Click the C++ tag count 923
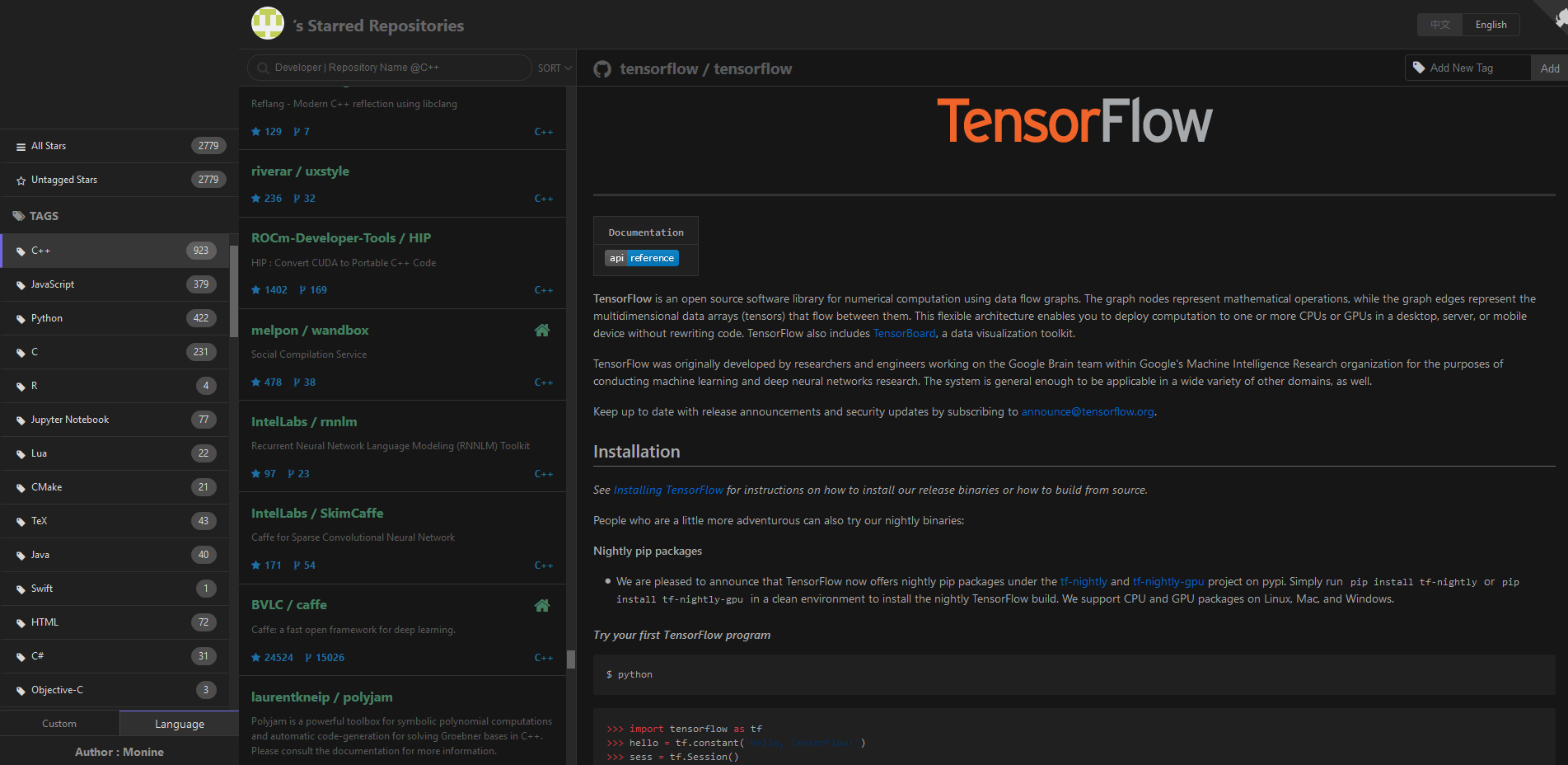This screenshot has height=765, width=1568. point(201,251)
